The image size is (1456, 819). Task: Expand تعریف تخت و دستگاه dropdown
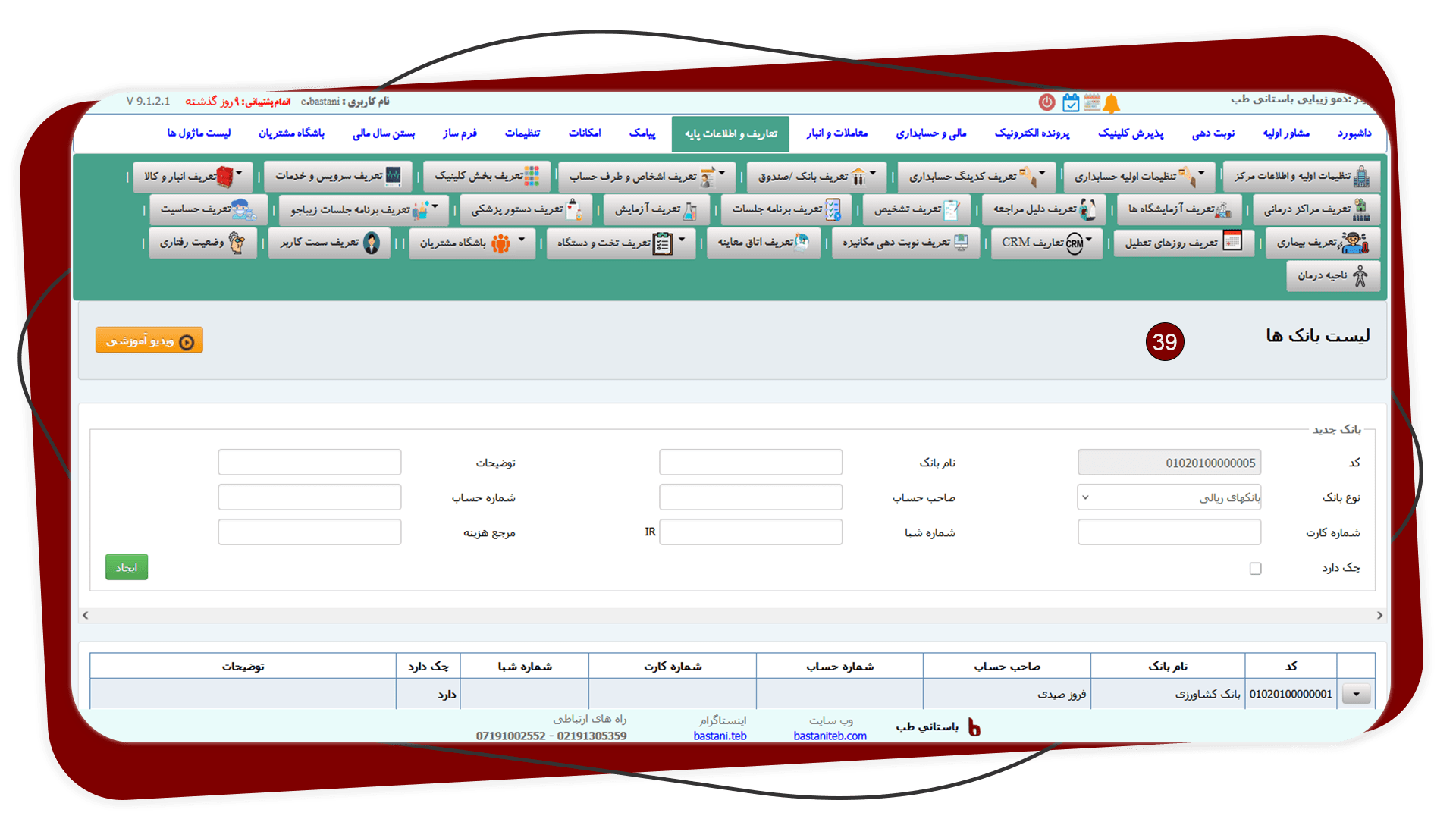[x=621, y=243]
